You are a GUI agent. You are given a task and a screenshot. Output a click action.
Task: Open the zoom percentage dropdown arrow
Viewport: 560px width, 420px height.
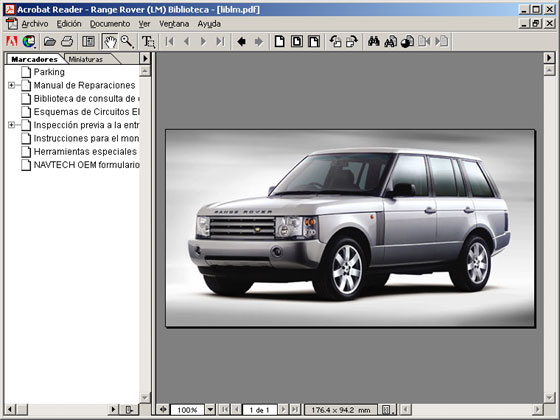coord(210,409)
